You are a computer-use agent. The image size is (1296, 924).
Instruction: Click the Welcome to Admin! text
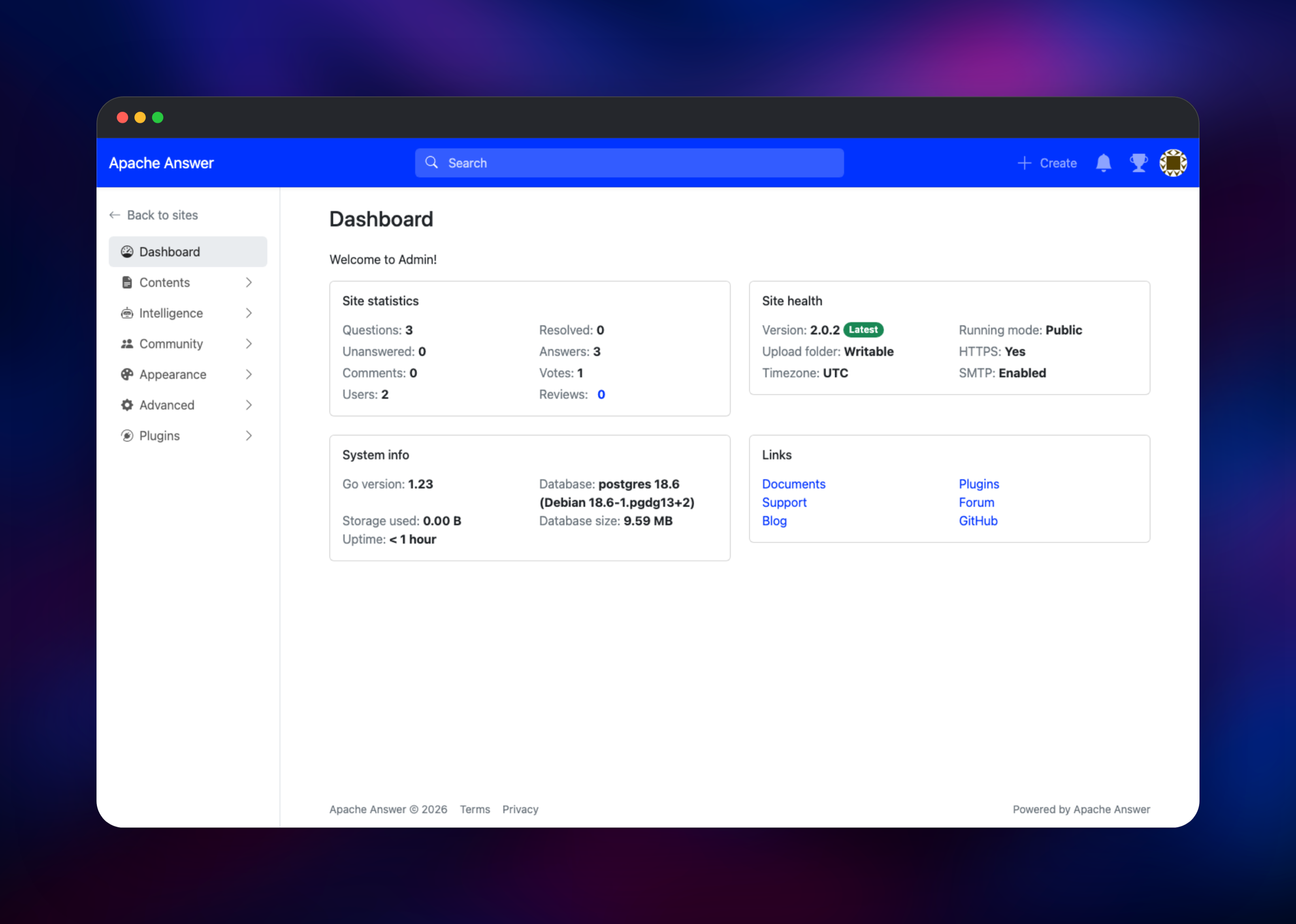click(383, 259)
